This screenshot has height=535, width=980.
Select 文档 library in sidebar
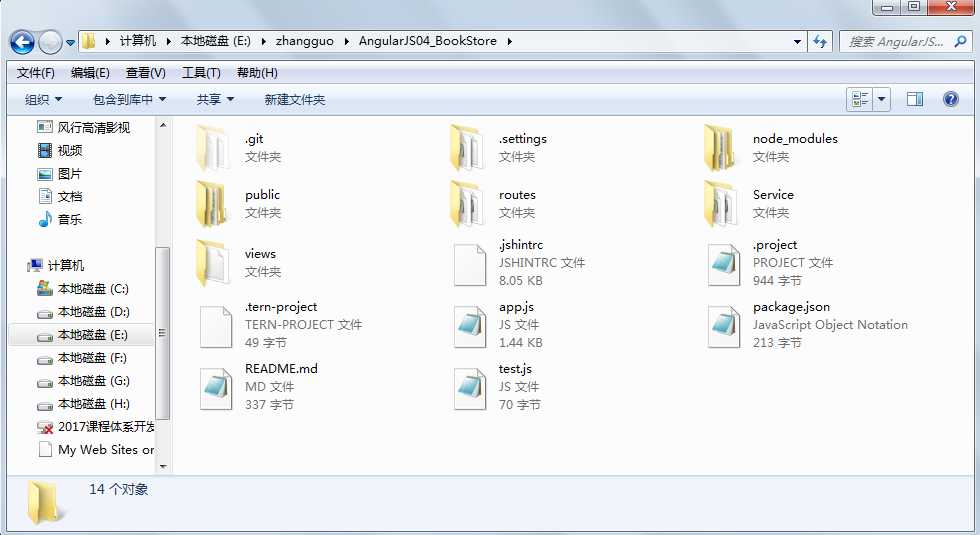tap(60, 196)
